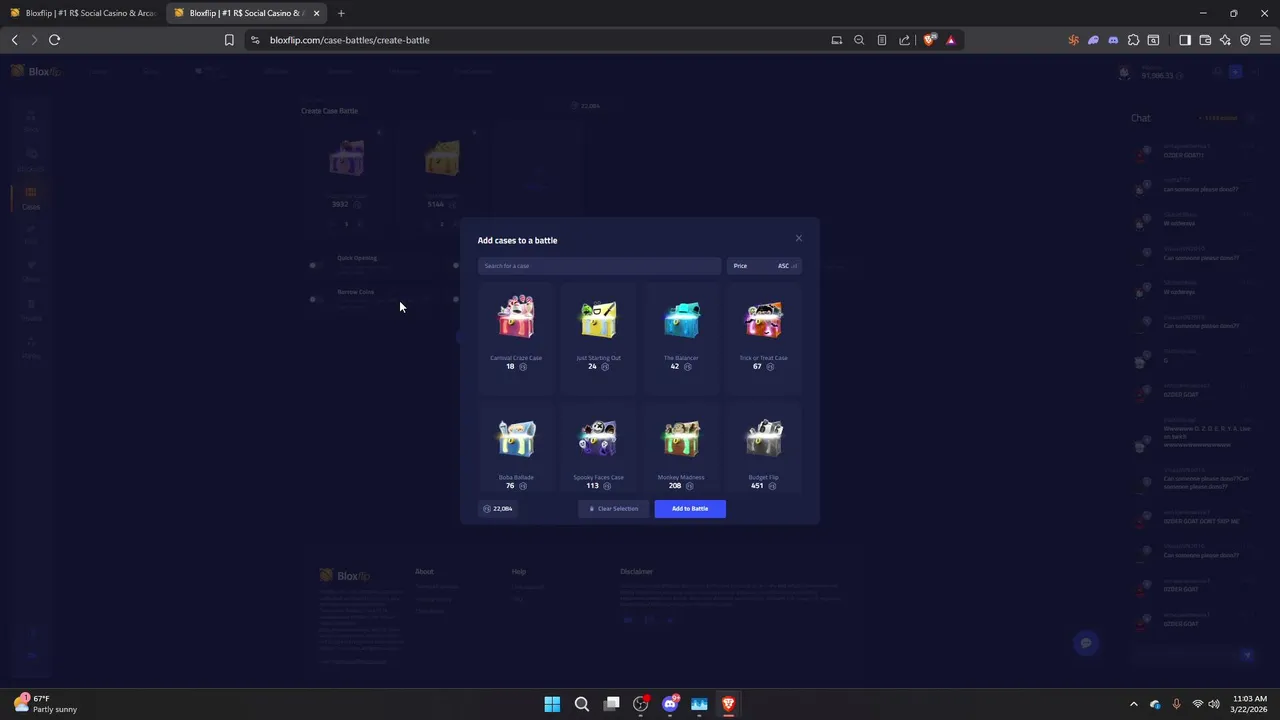The height and width of the screenshot is (720, 1280).
Task: Click the Add to Battle button
Action: pos(690,509)
